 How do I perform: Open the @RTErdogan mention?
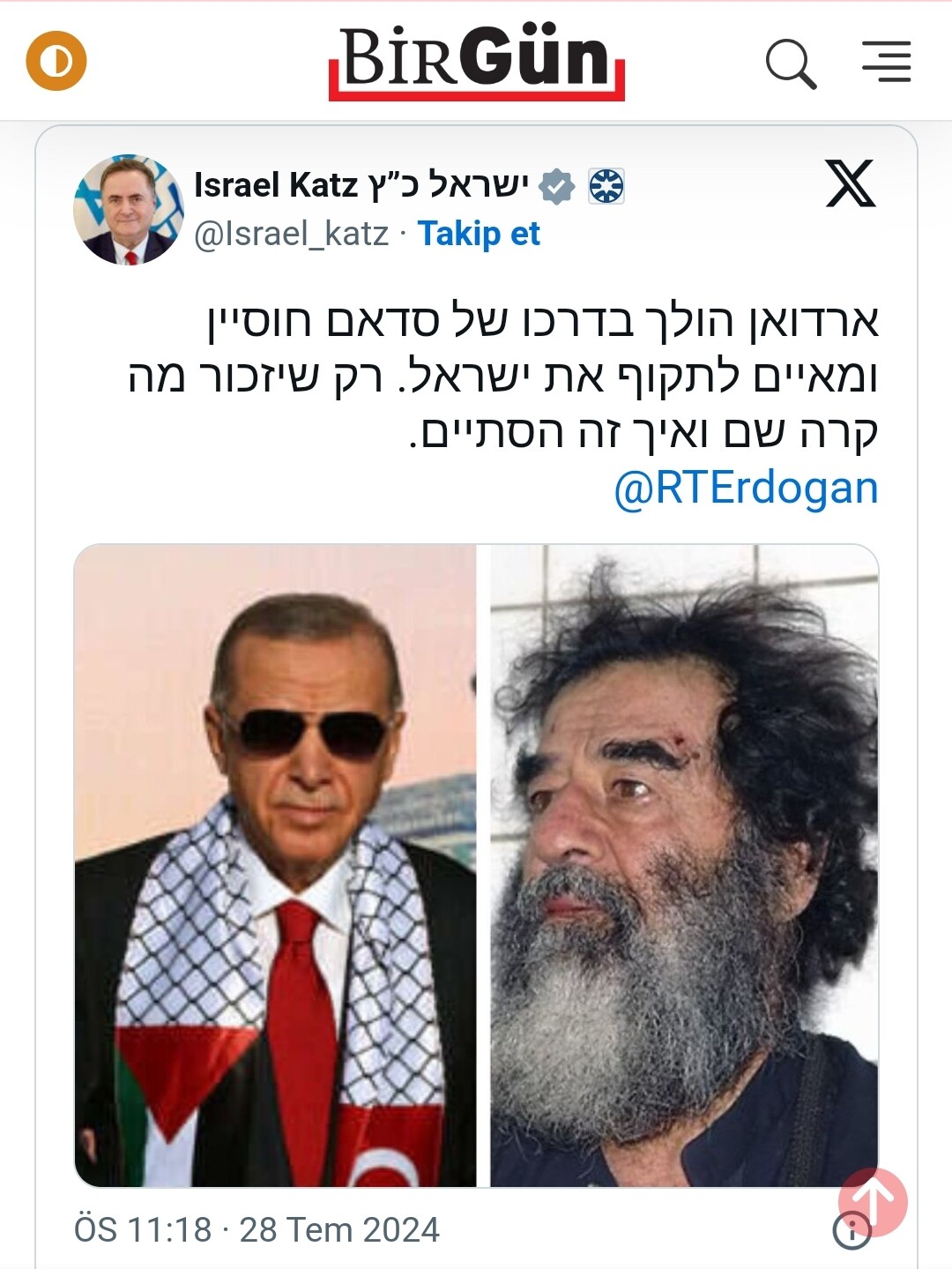[x=746, y=488]
